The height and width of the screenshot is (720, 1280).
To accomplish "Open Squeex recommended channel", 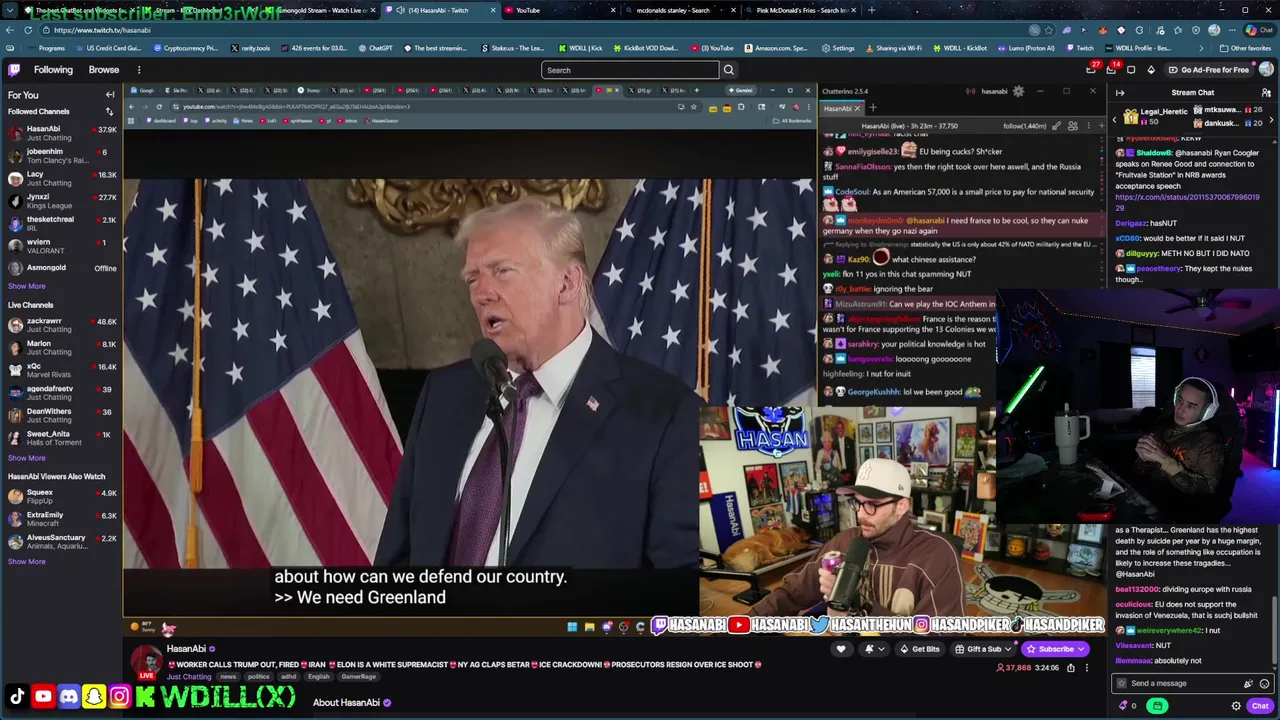I will [x=60, y=496].
